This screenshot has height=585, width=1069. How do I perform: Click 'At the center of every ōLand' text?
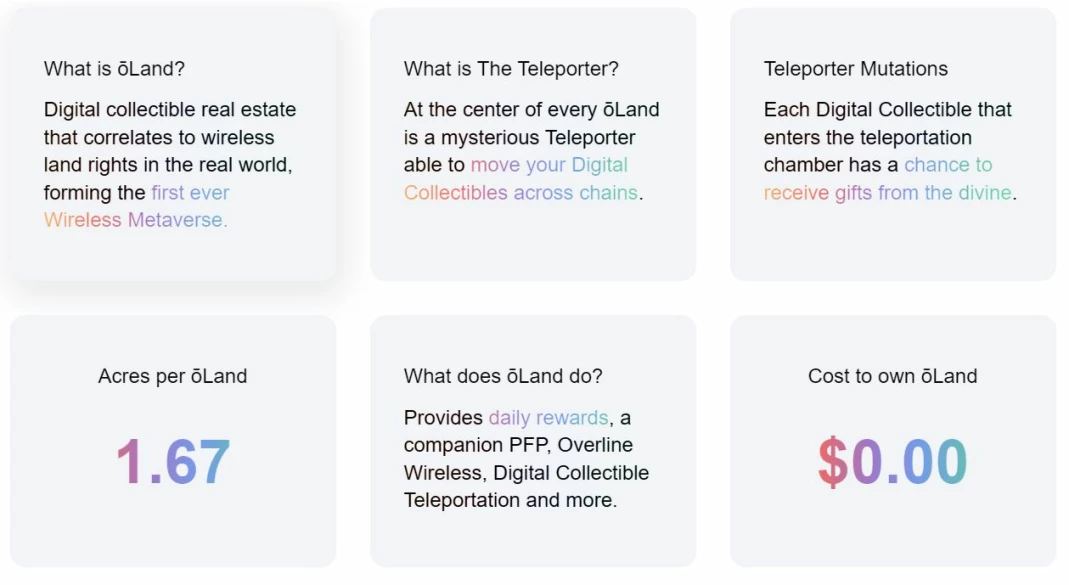[531, 110]
